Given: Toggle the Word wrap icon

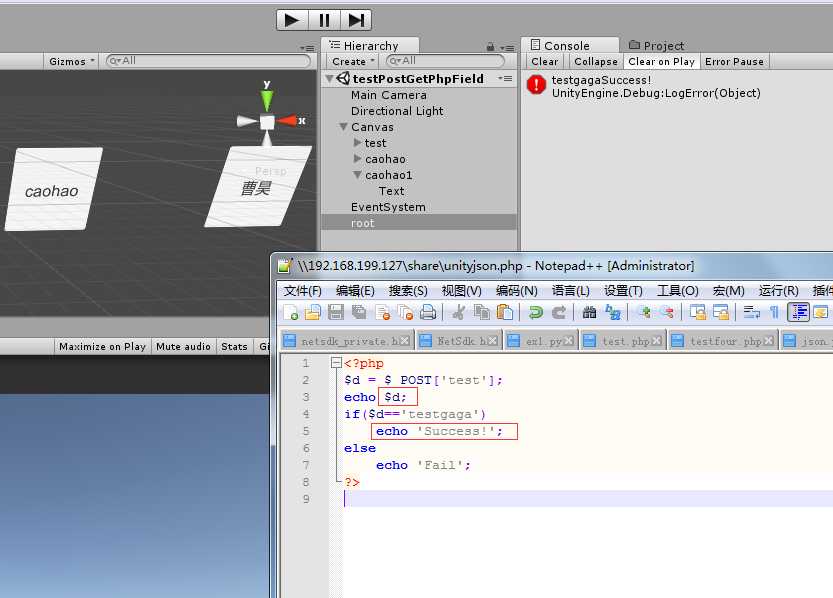Looking at the screenshot, I should (x=751, y=312).
